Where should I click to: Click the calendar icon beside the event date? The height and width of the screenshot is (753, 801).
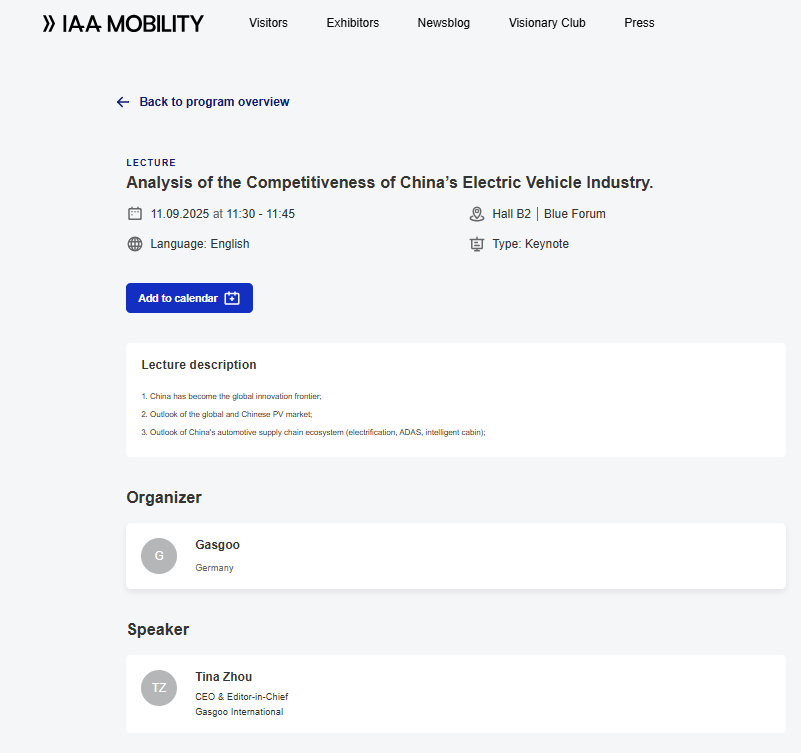[x=134, y=213]
